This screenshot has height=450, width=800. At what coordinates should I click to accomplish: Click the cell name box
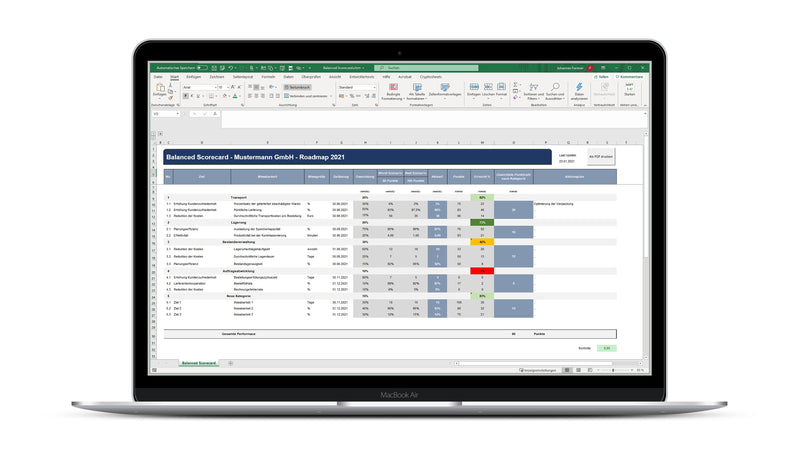click(x=166, y=114)
